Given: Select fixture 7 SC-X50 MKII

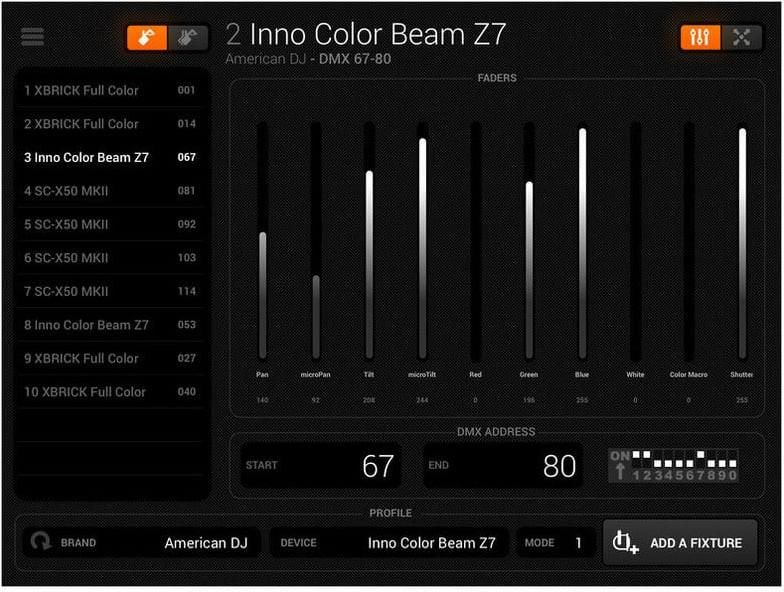Looking at the screenshot, I should click(x=110, y=292).
